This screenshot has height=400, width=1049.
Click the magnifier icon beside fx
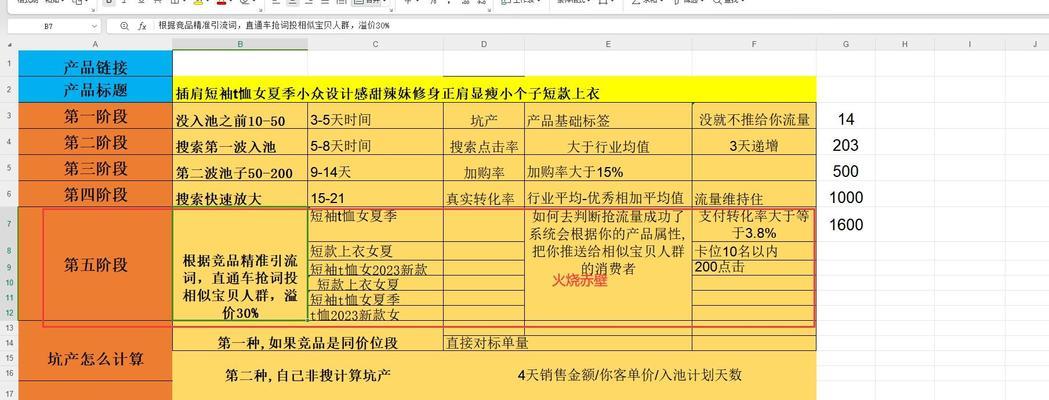pos(124,26)
